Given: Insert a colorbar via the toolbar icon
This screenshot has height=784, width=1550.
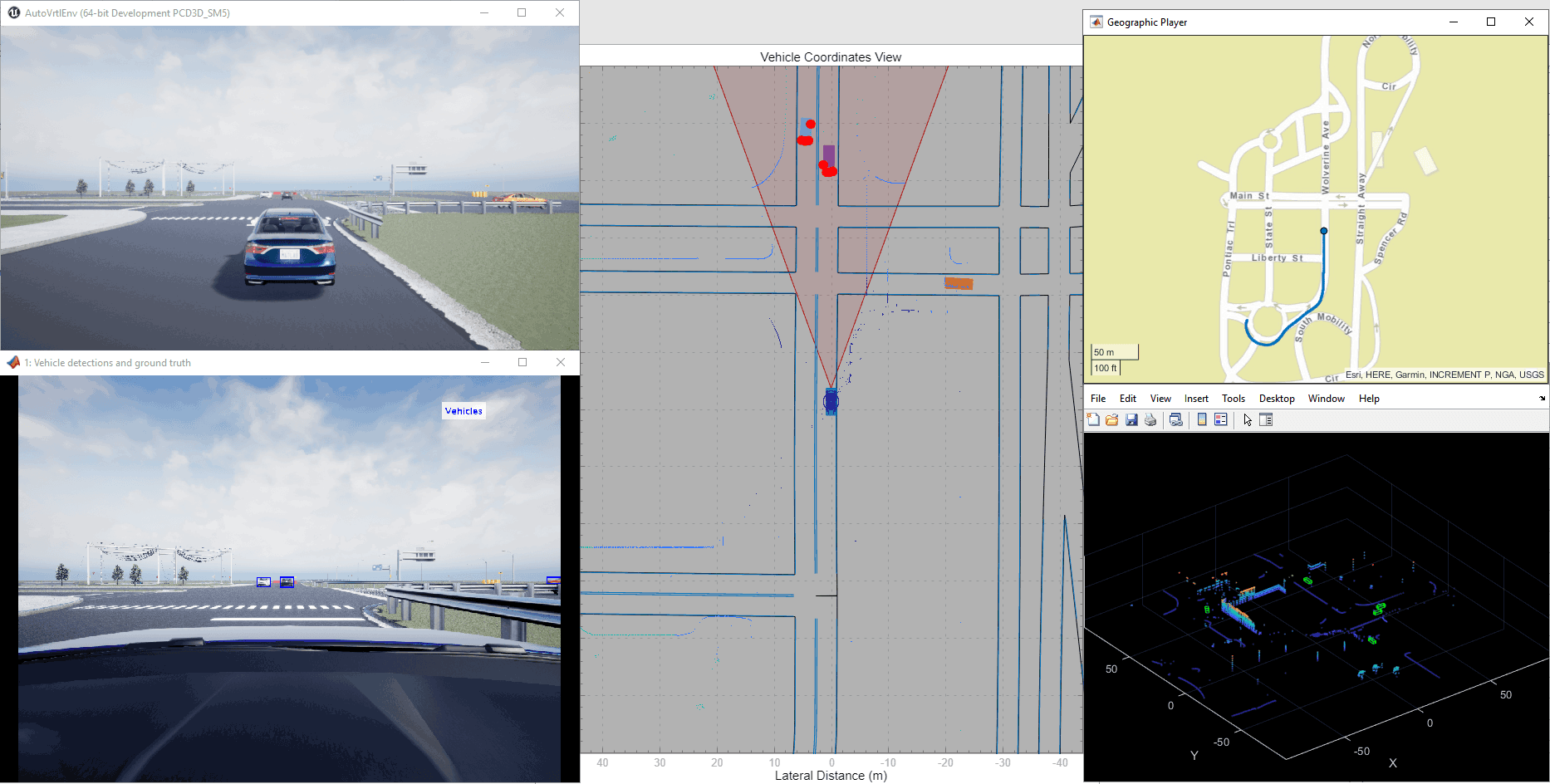Looking at the screenshot, I should pos(1202,420).
